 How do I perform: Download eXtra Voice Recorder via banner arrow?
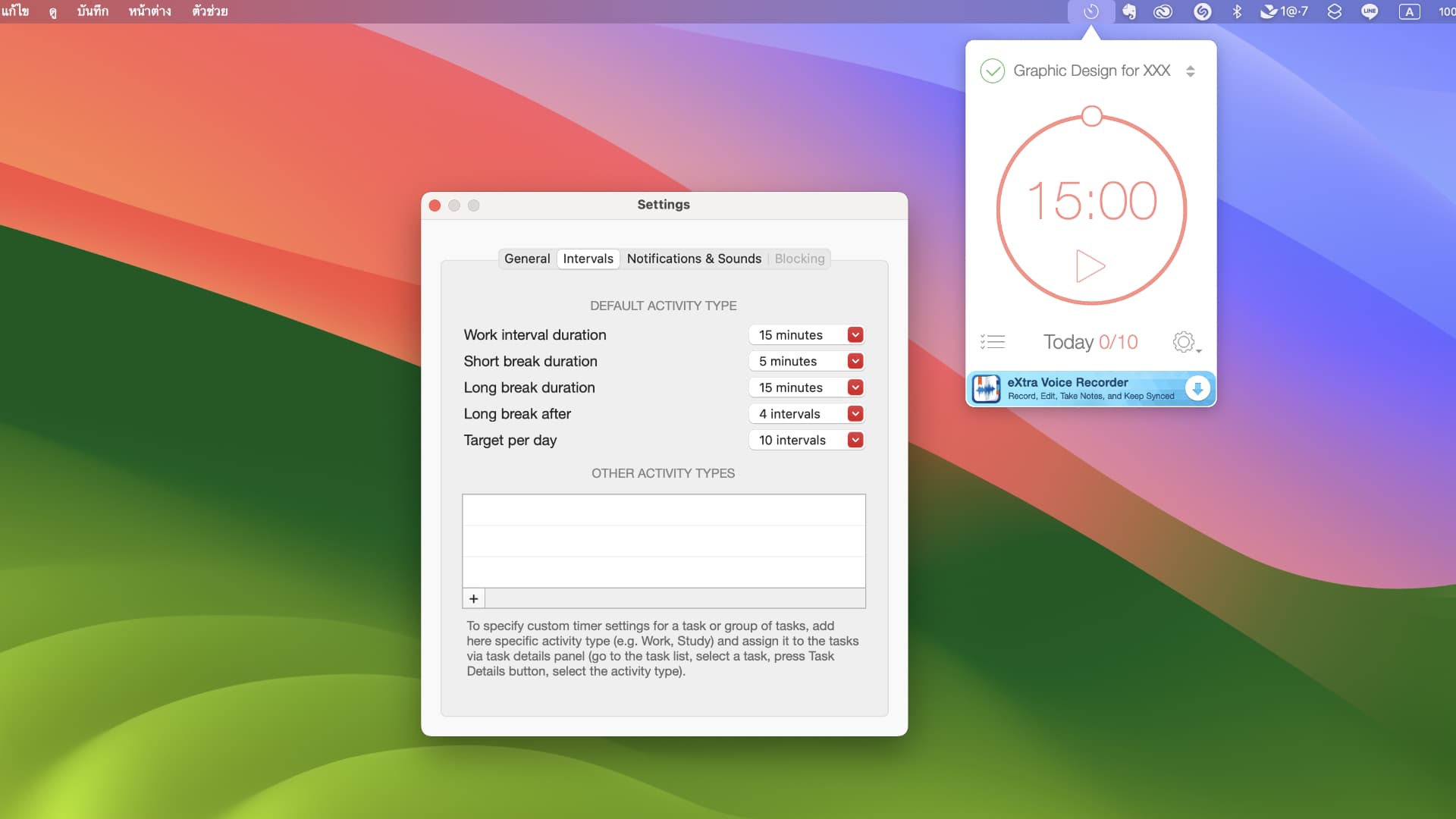(1198, 388)
